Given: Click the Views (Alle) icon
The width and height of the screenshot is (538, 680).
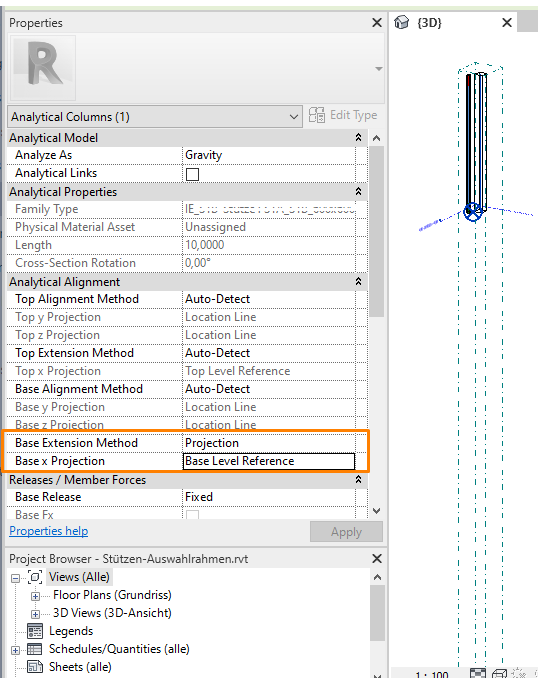Looking at the screenshot, I should point(35,577).
